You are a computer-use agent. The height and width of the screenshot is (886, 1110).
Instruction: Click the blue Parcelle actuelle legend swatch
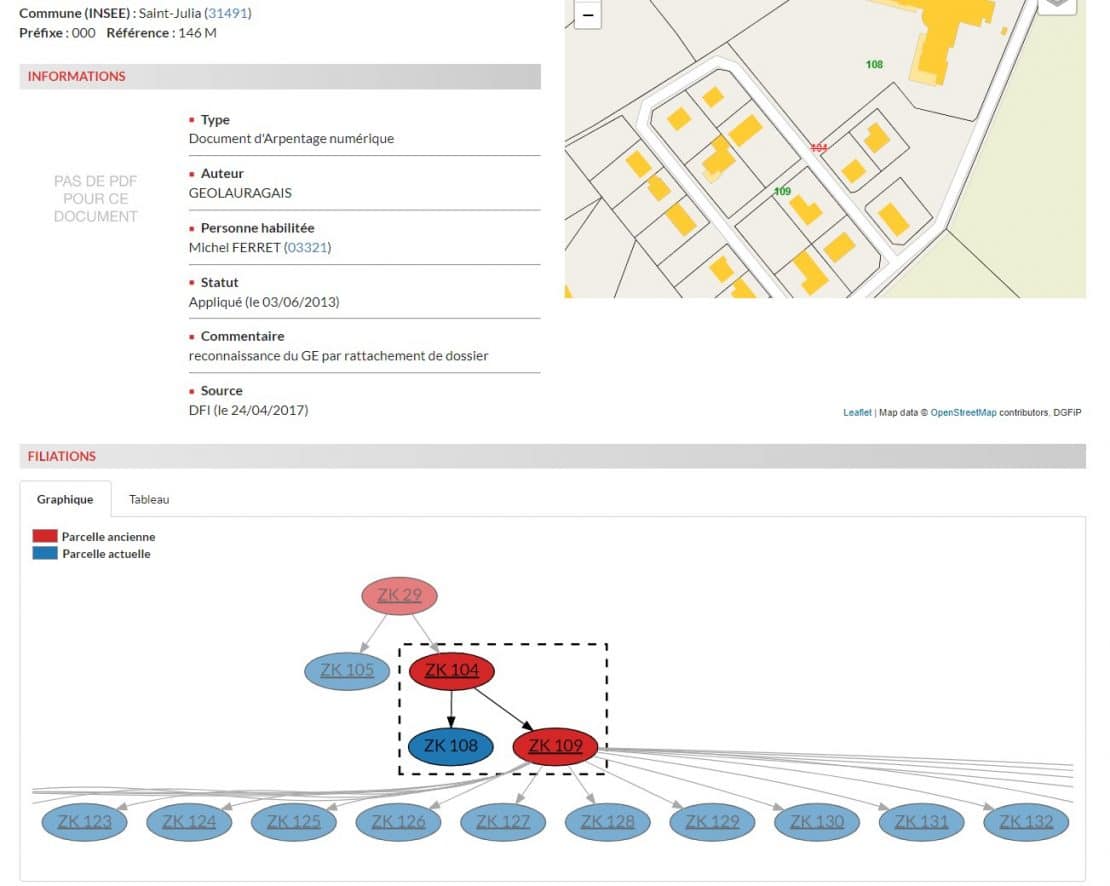tap(45, 553)
